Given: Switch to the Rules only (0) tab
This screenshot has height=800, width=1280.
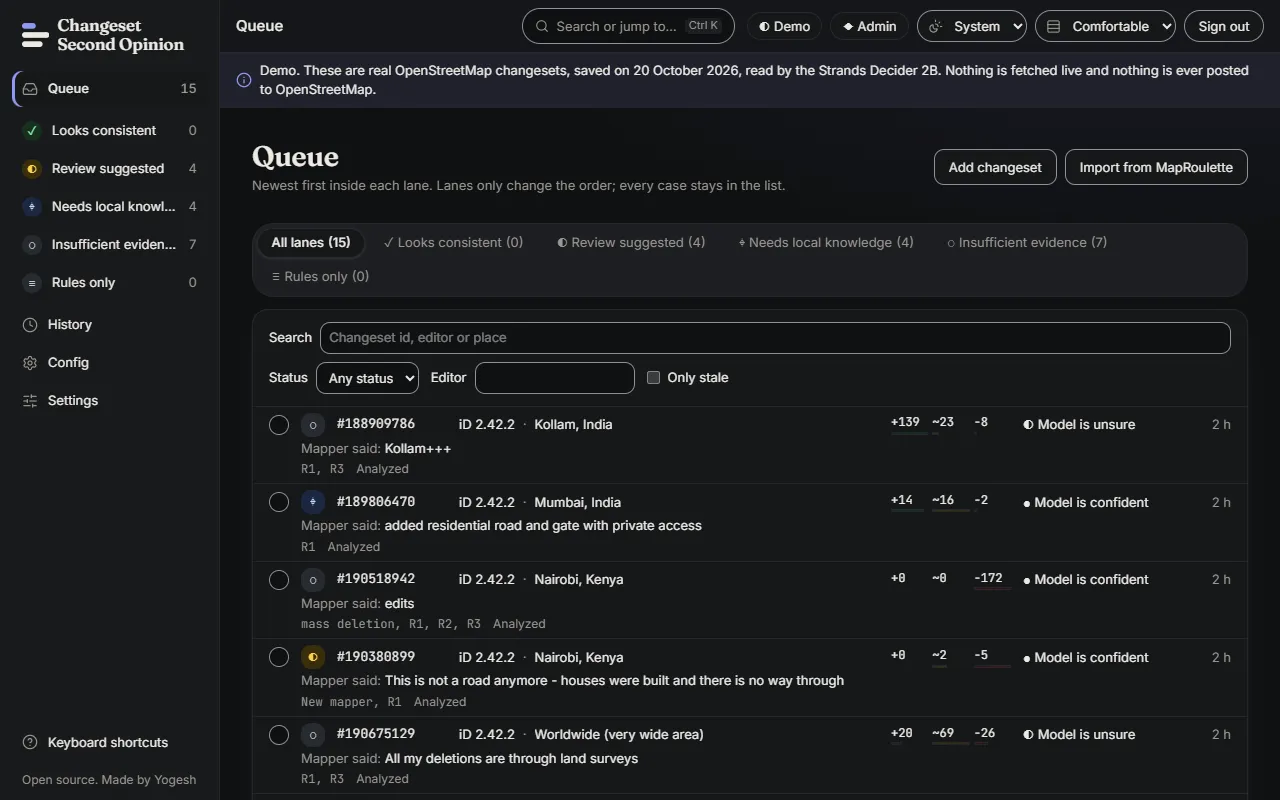Looking at the screenshot, I should 320,277.
